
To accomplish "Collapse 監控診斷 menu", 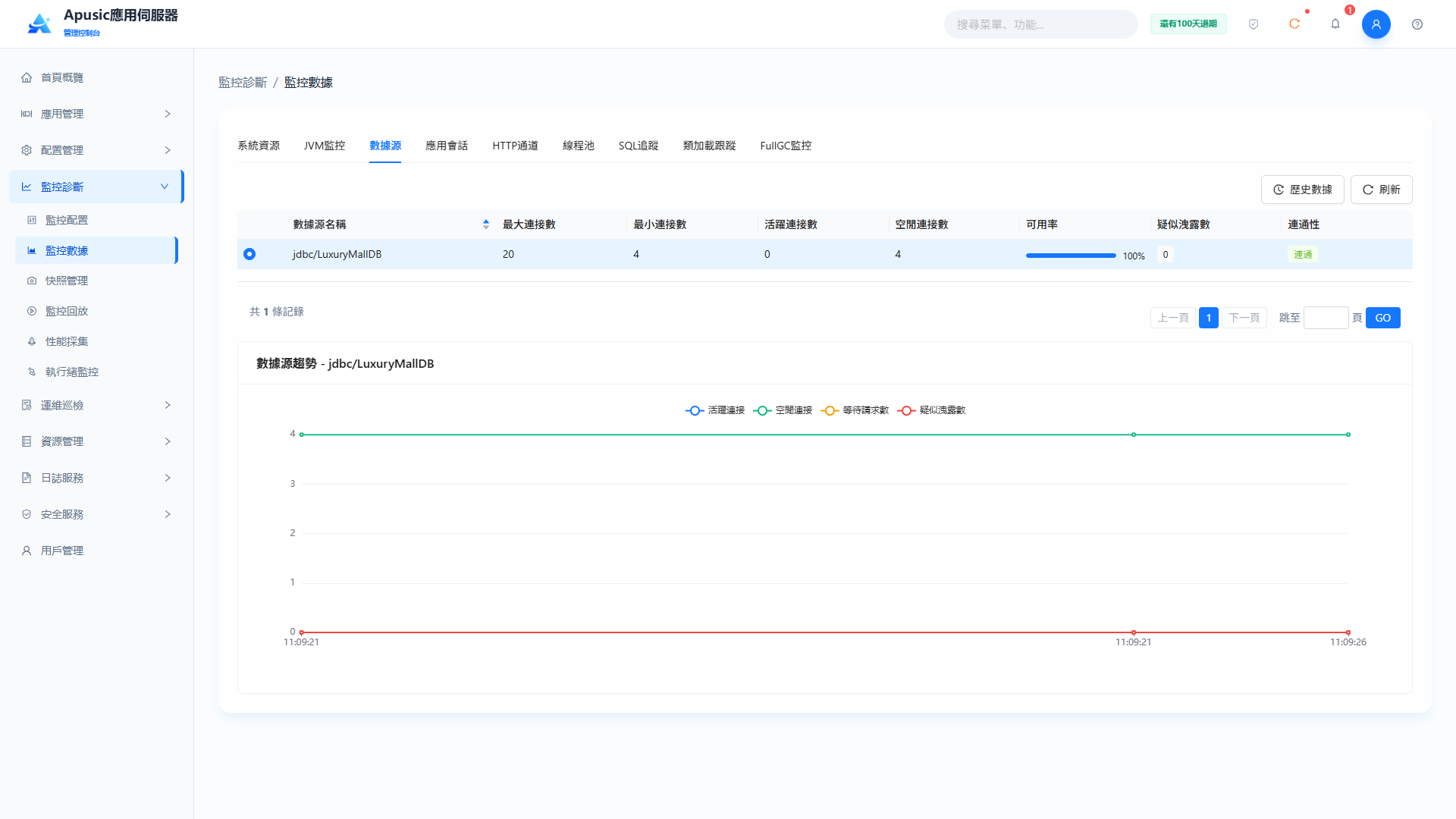I will tap(97, 187).
